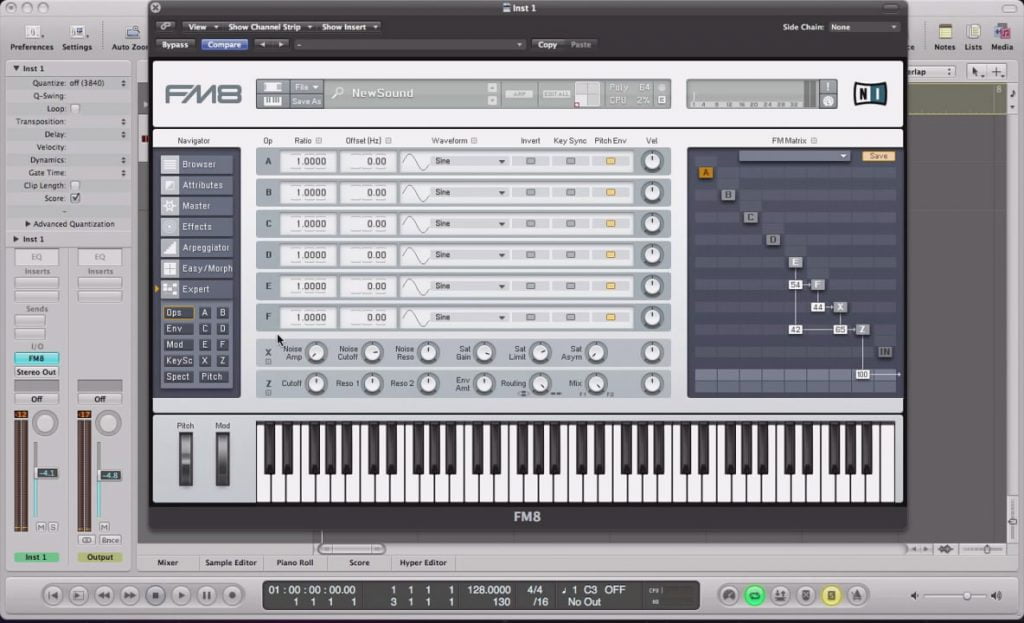Open the Browser page in Navigator
The width and height of the screenshot is (1024, 623).
(197, 164)
